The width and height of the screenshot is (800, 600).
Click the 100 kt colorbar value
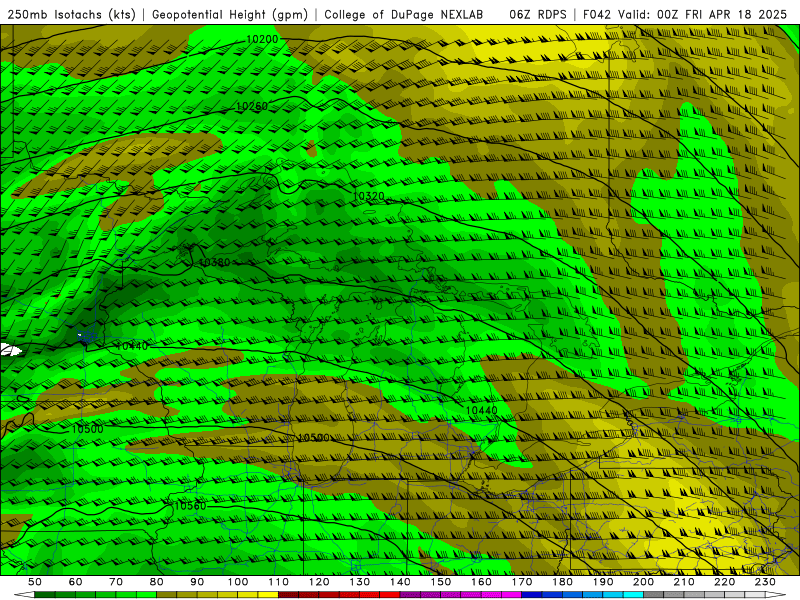238,582
